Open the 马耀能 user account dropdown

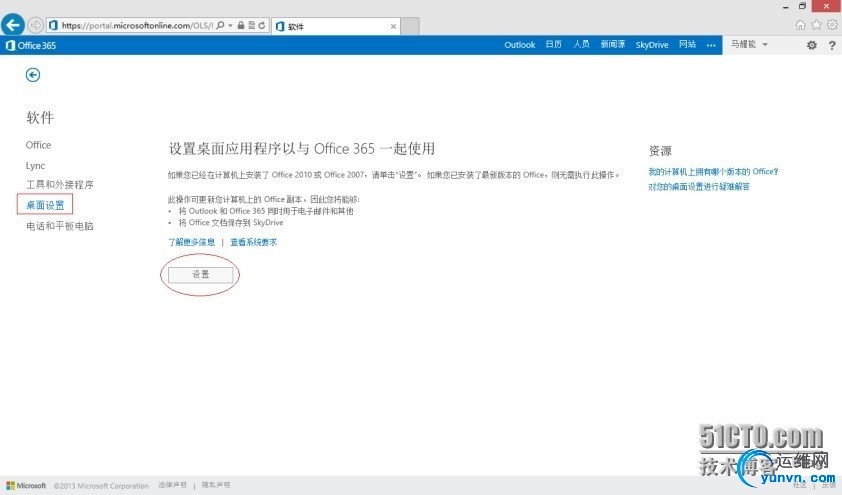749,44
